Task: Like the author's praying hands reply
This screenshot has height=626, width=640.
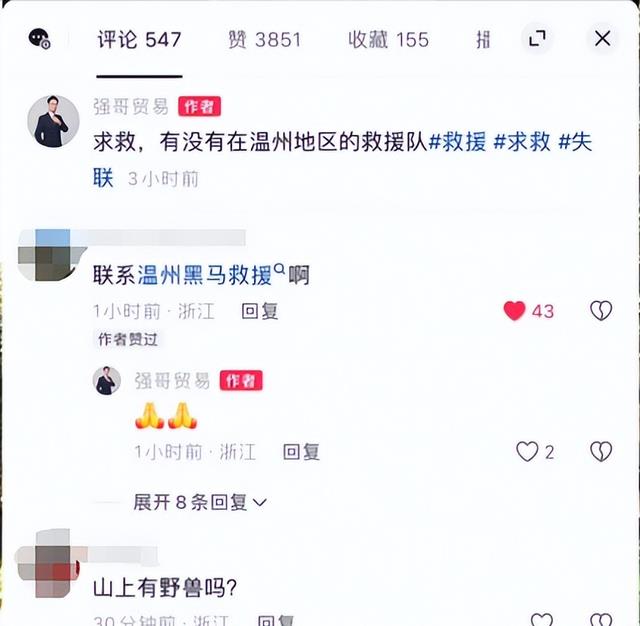Action: point(527,452)
